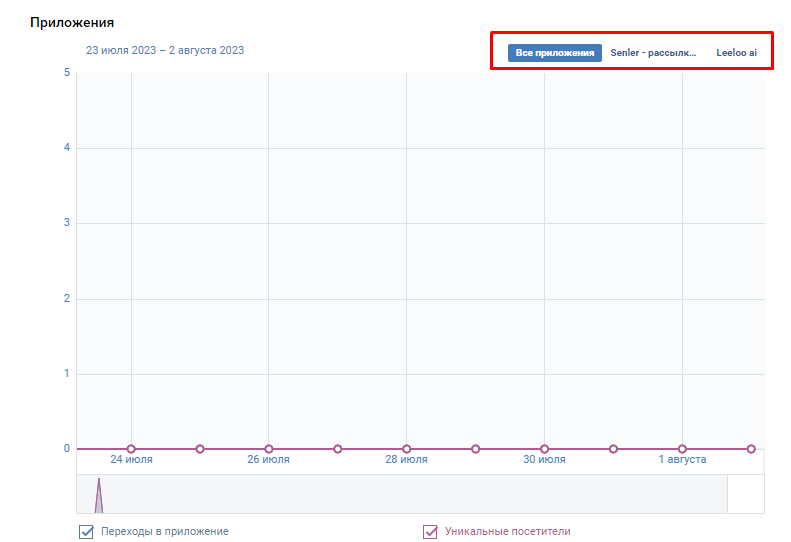Image resolution: width=791 pixels, height=542 pixels.
Task: Select the data point at 1 августа
Action: [682, 449]
